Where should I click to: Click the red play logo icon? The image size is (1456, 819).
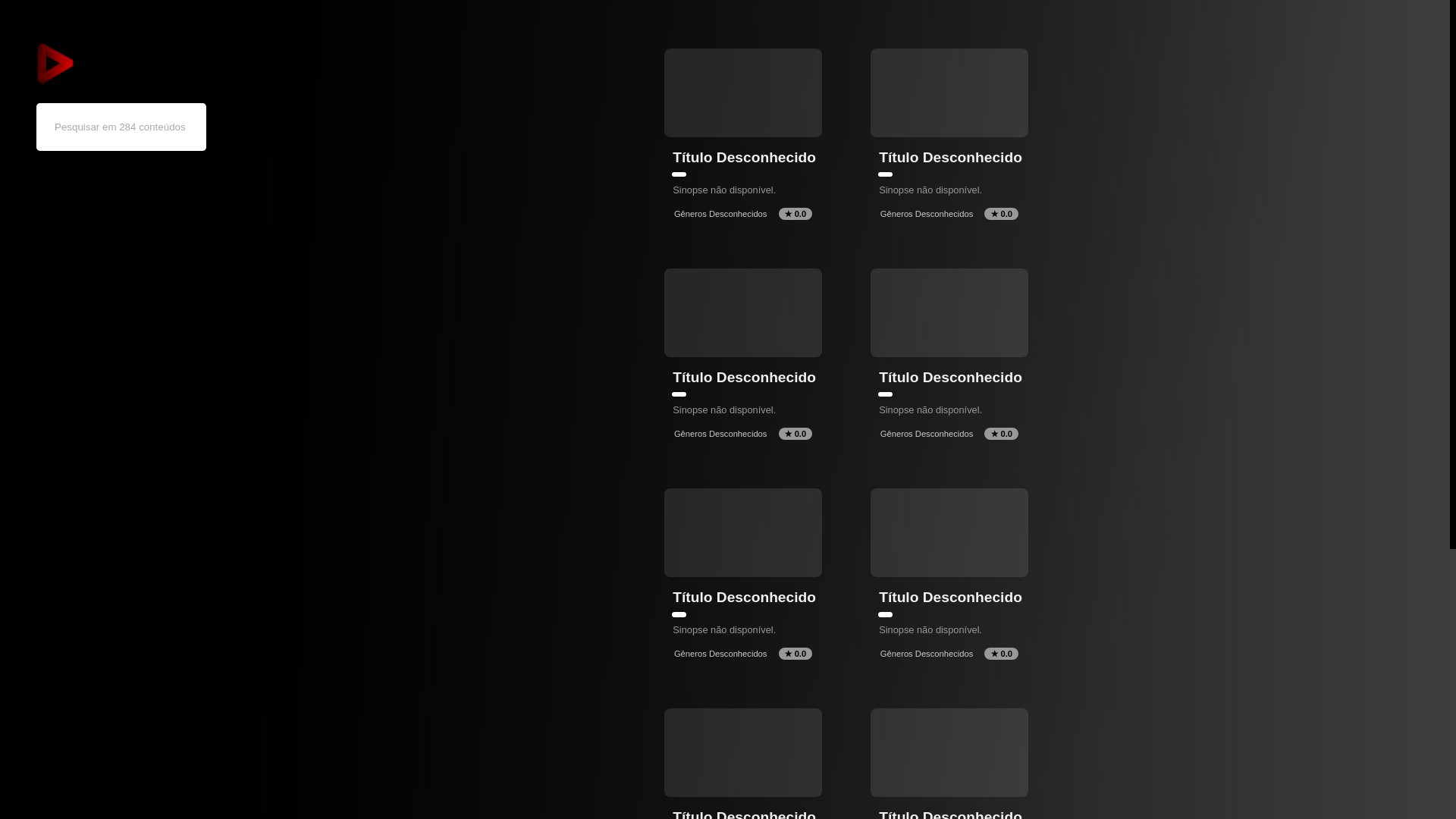(55, 64)
